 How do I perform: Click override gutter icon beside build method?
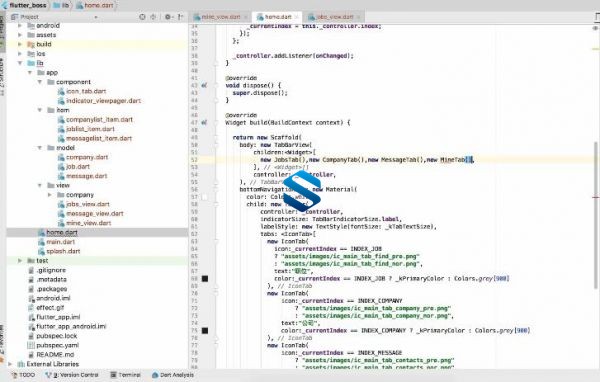click(204, 122)
